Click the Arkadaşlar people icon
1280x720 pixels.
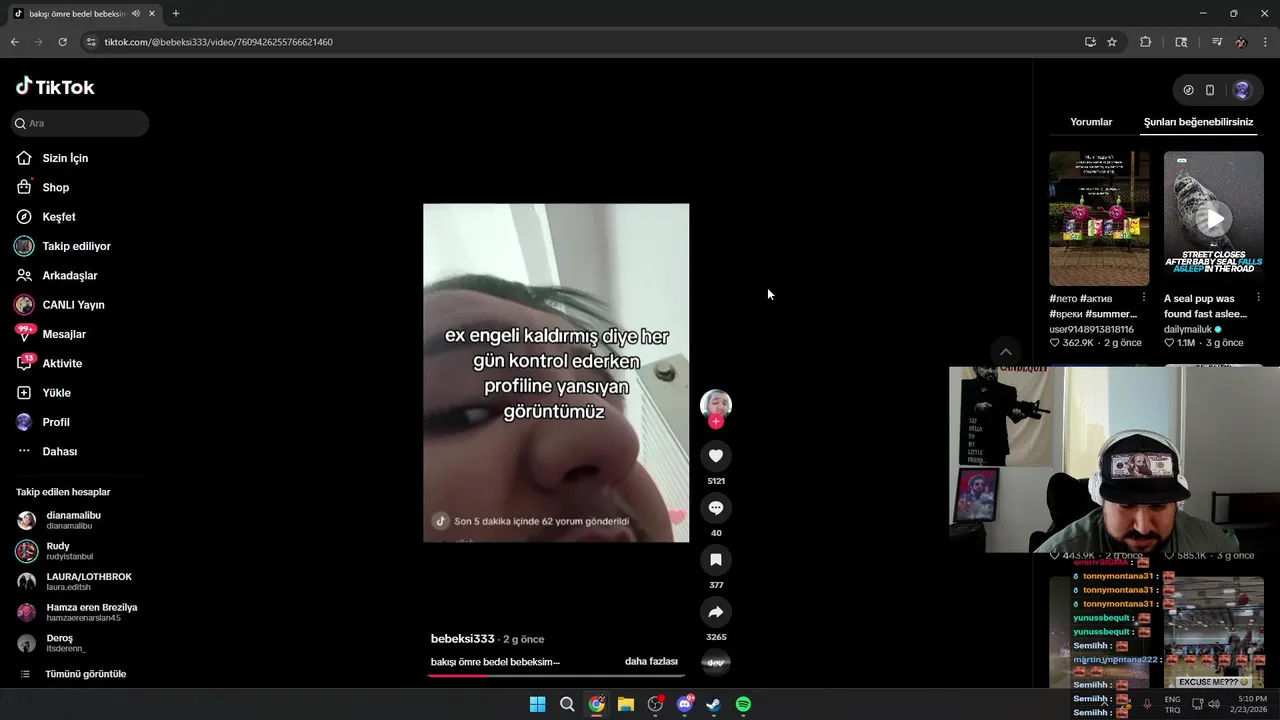pyautogui.click(x=24, y=275)
